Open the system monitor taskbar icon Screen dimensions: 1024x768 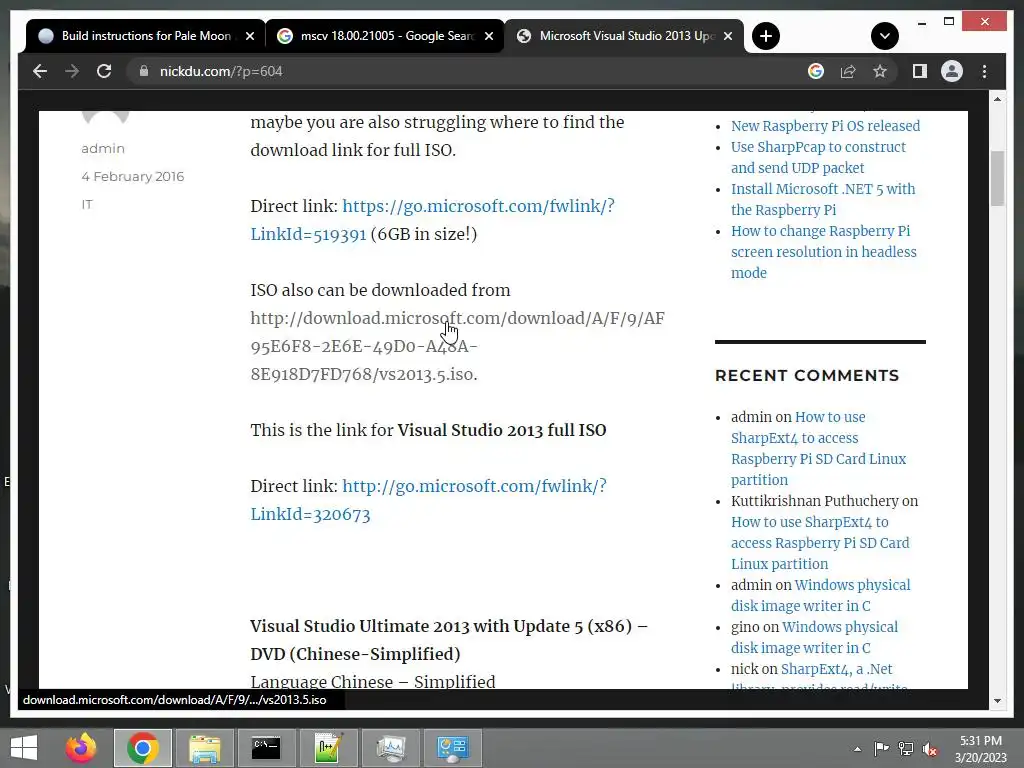pyautogui.click(x=391, y=748)
